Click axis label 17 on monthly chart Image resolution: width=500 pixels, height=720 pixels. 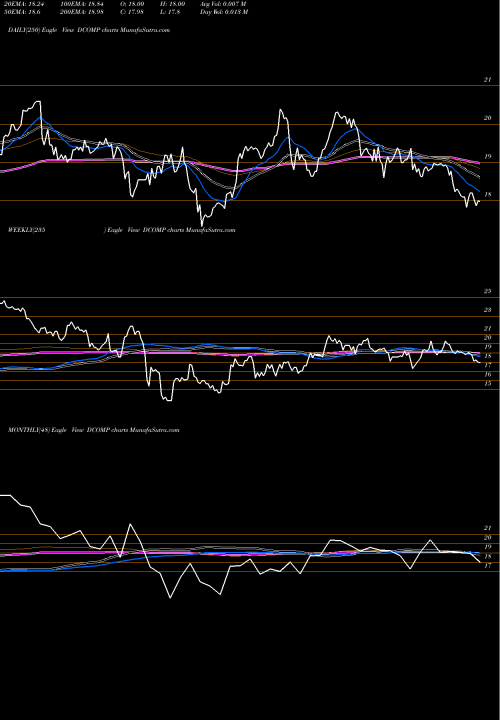click(x=488, y=566)
